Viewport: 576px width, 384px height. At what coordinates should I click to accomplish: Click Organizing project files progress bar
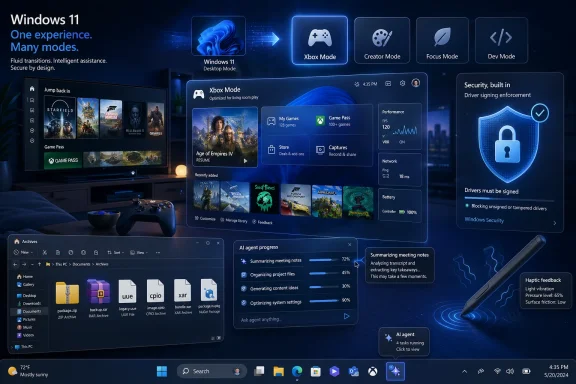click(x=323, y=273)
